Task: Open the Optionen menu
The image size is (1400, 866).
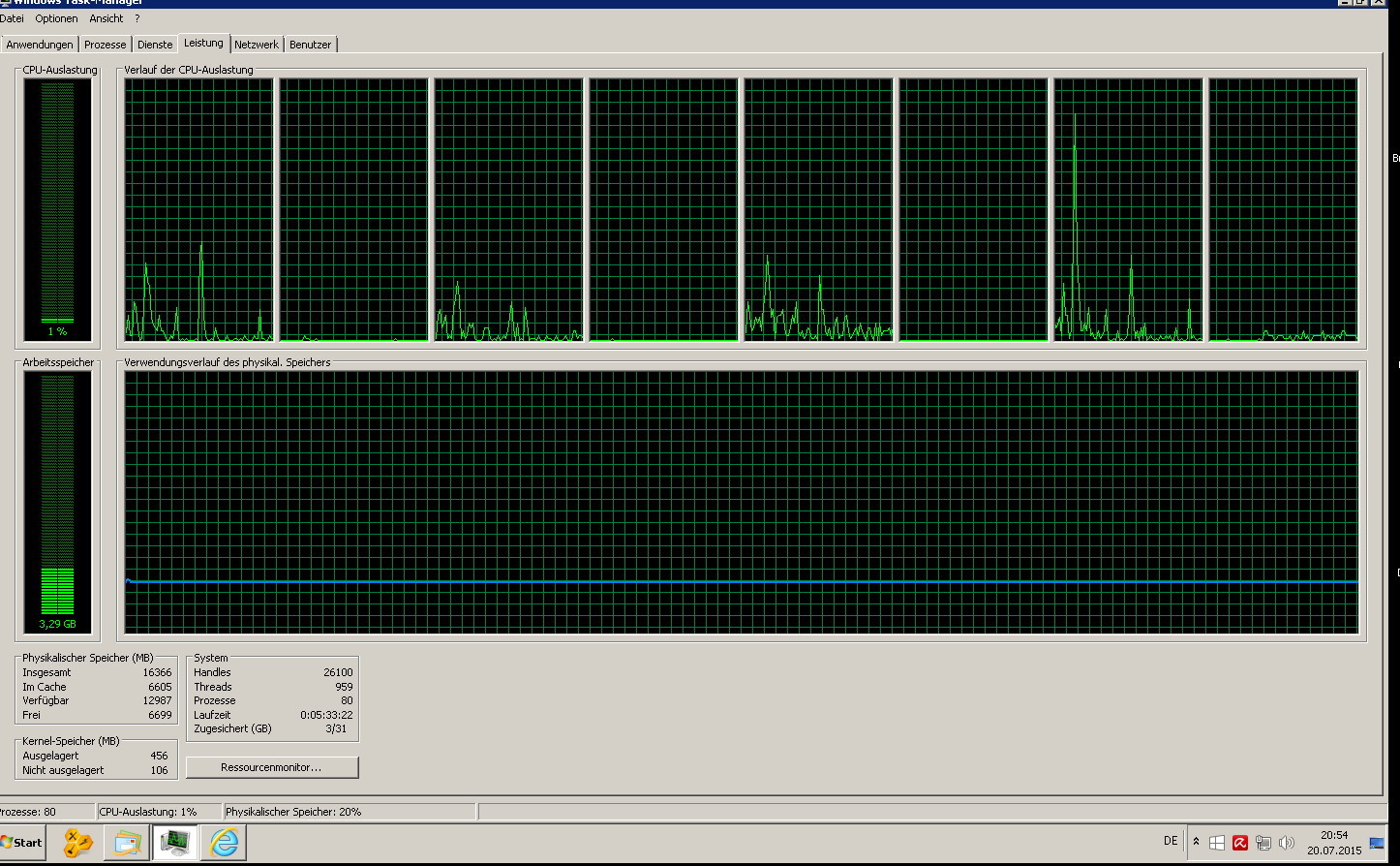Action: (56, 18)
